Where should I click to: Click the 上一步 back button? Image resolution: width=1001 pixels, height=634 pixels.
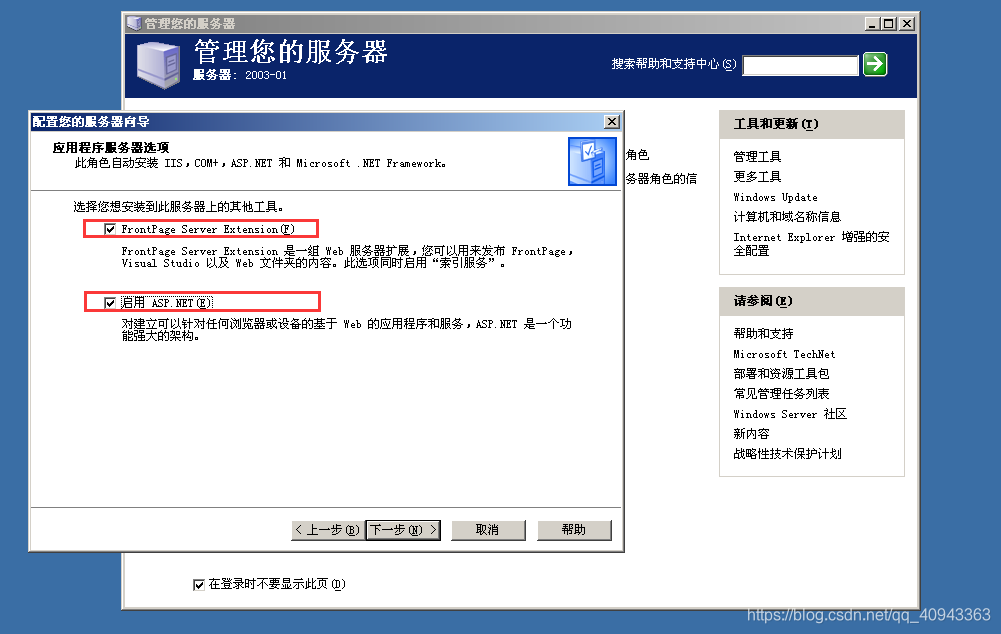(327, 530)
